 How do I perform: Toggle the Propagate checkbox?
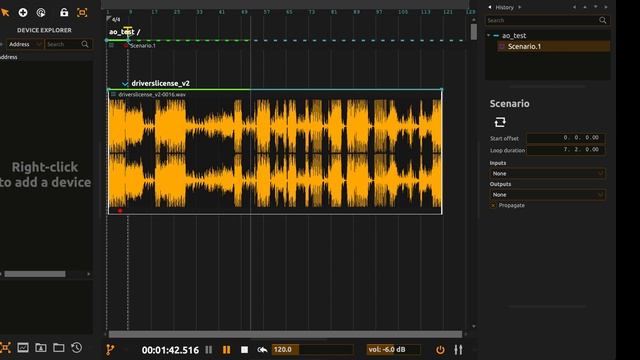point(493,205)
